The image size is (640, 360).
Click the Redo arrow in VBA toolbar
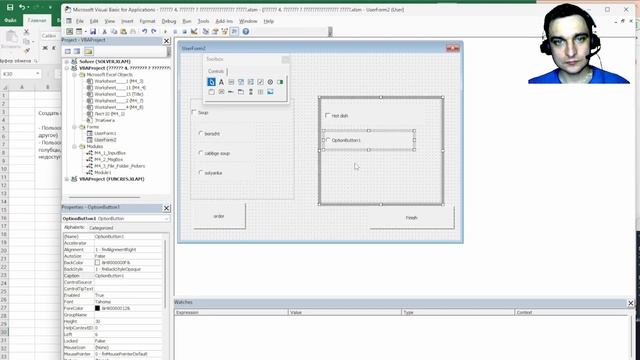(x=154, y=31)
